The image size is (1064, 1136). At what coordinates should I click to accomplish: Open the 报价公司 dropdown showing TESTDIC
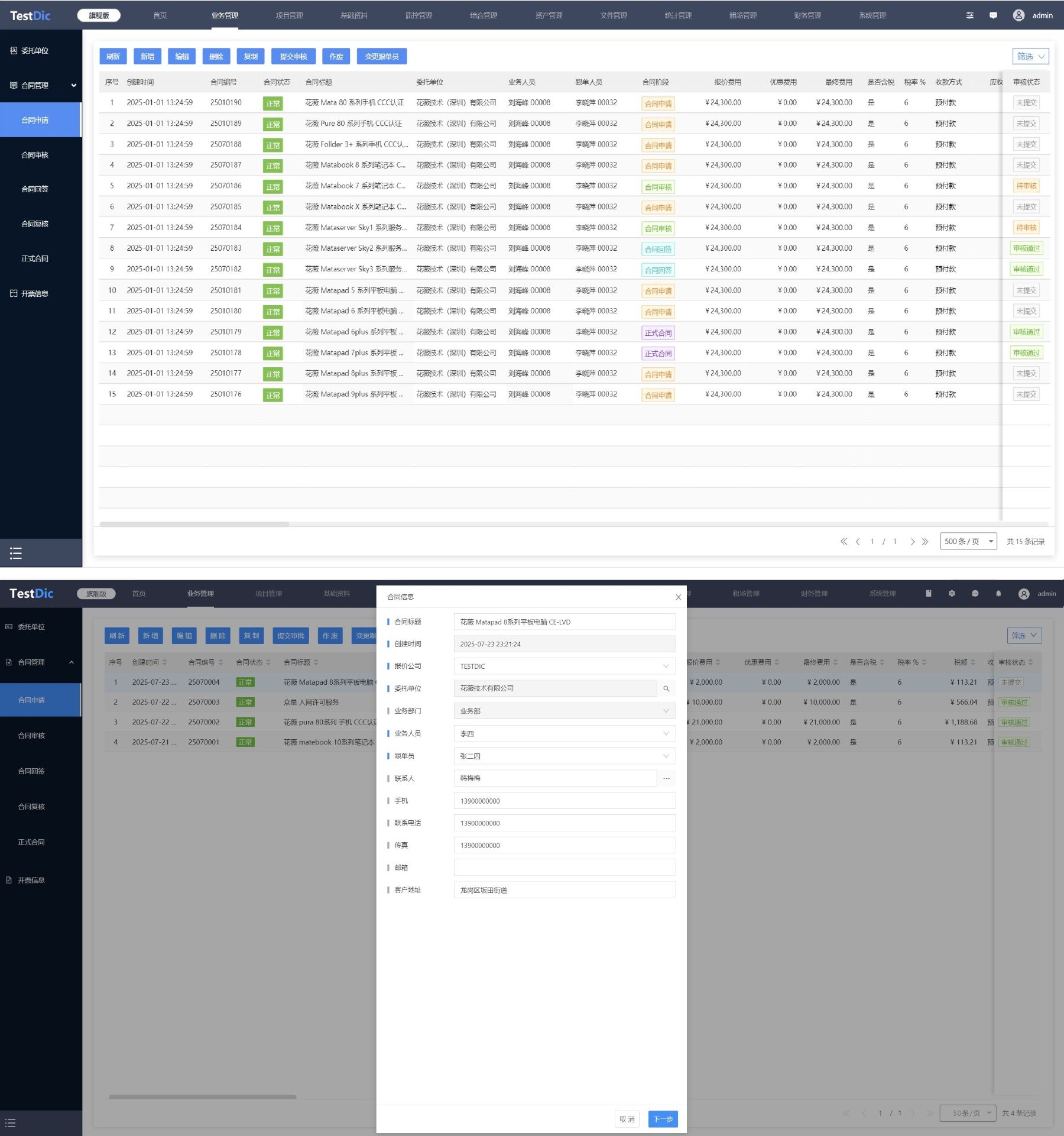[564, 666]
